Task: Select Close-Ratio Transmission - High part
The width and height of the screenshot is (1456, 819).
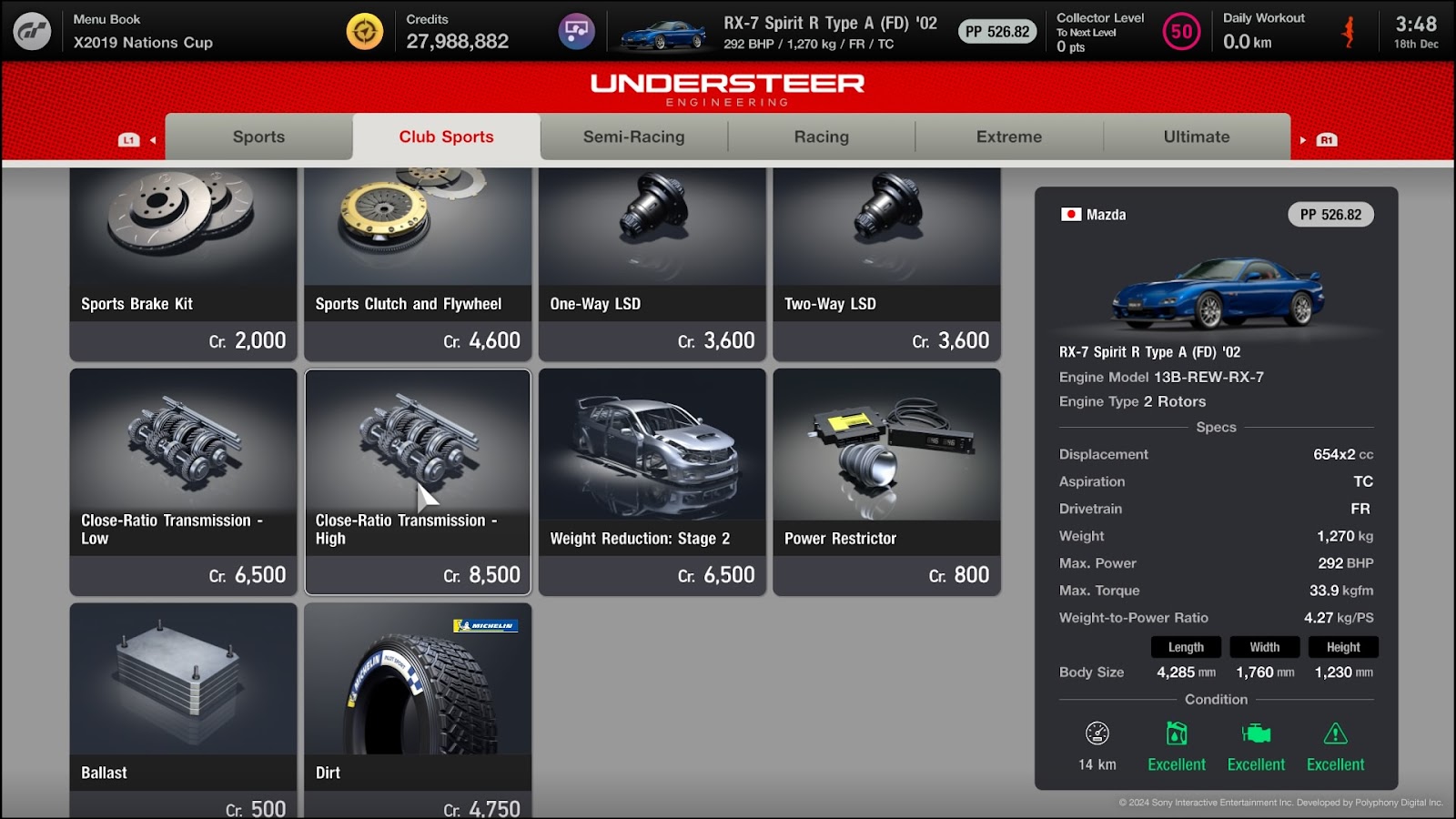Action: (x=418, y=482)
